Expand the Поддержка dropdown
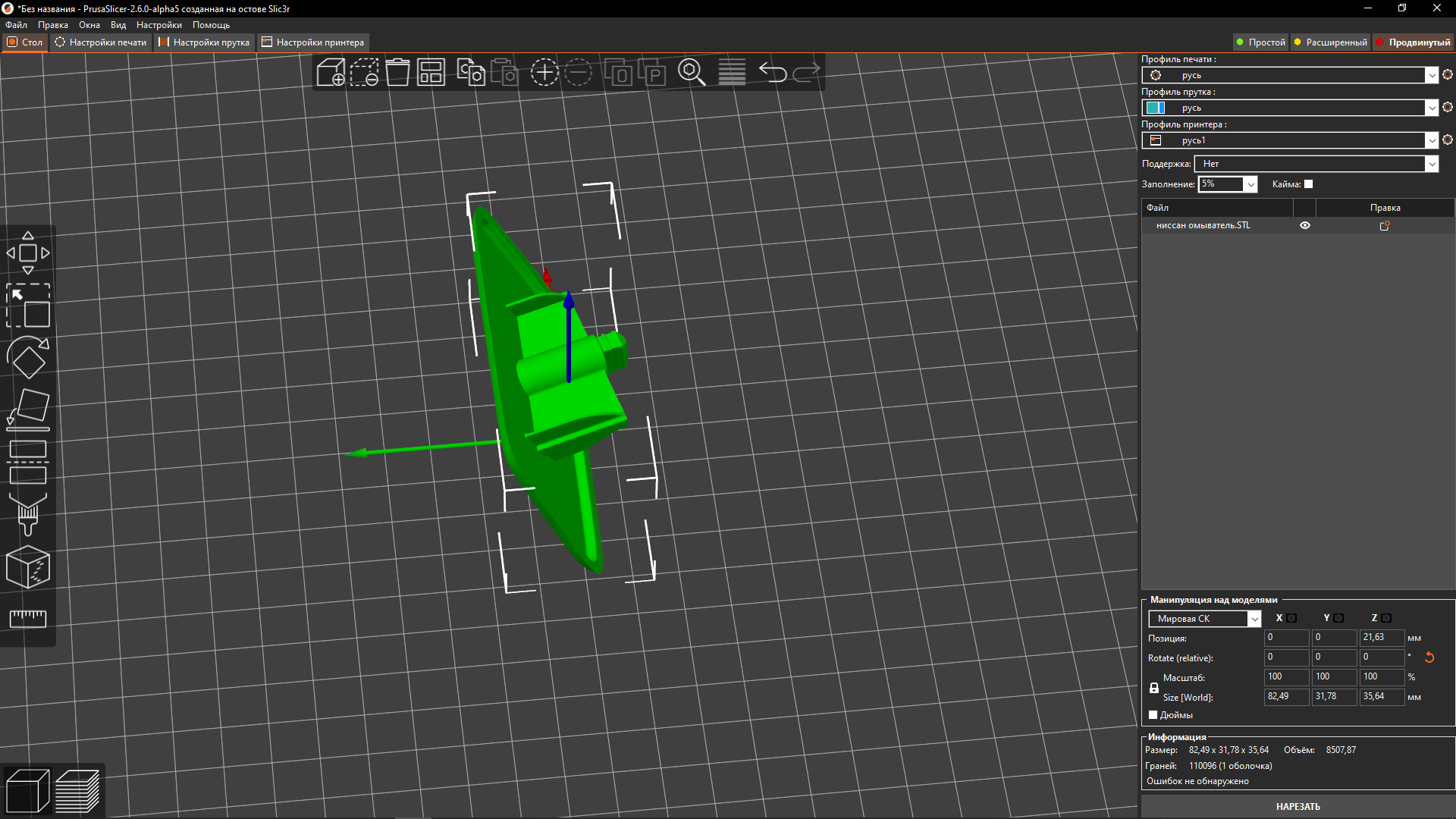 (1316, 164)
